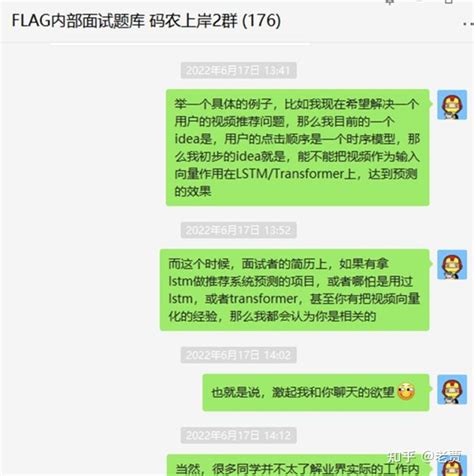Viewport: 474px width, 476px height.
Task: Click the 13:52 timestamp label
Action: pyautogui.click(x=238, y=230)
